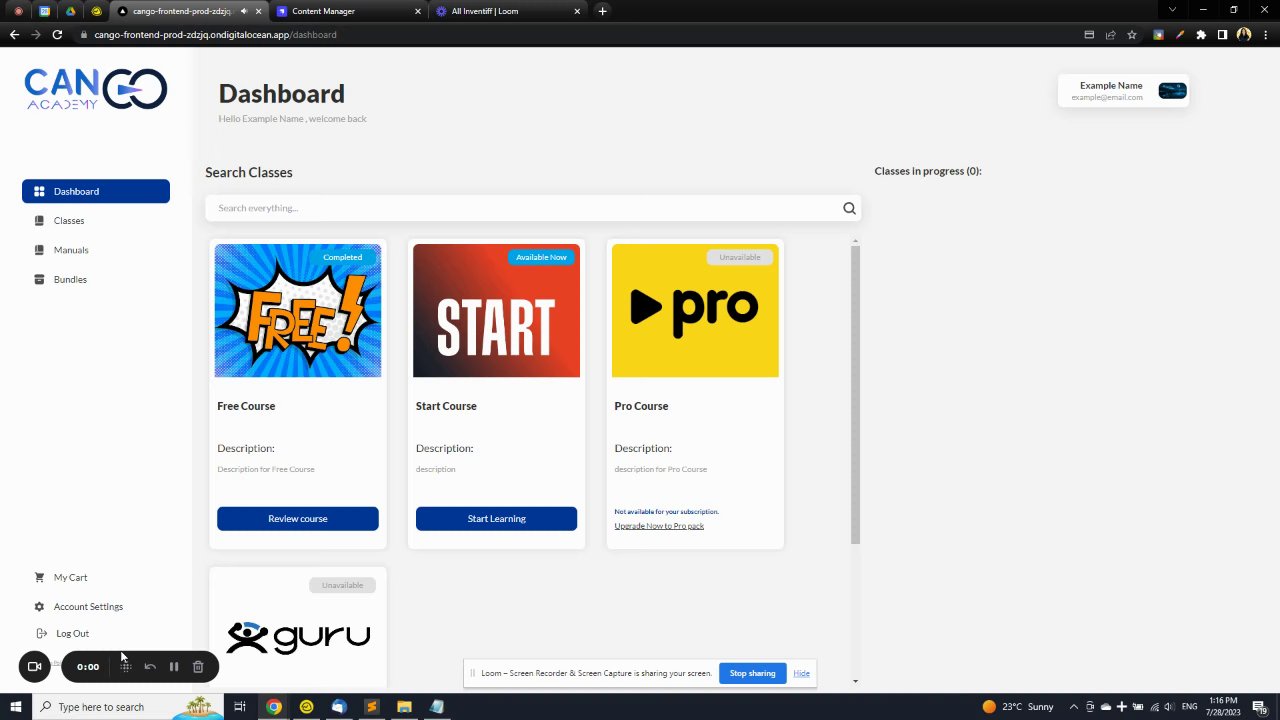Open the pinned Google Drive tab

point(70,11)
